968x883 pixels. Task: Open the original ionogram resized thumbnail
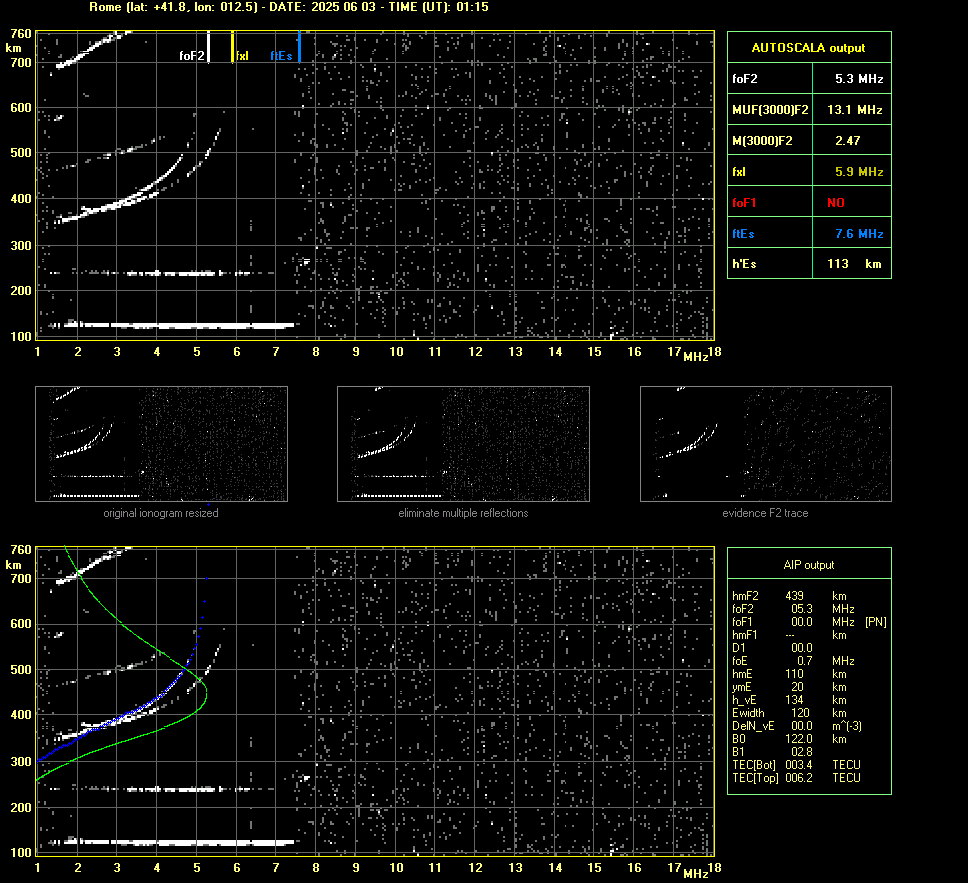coord(161,444)
